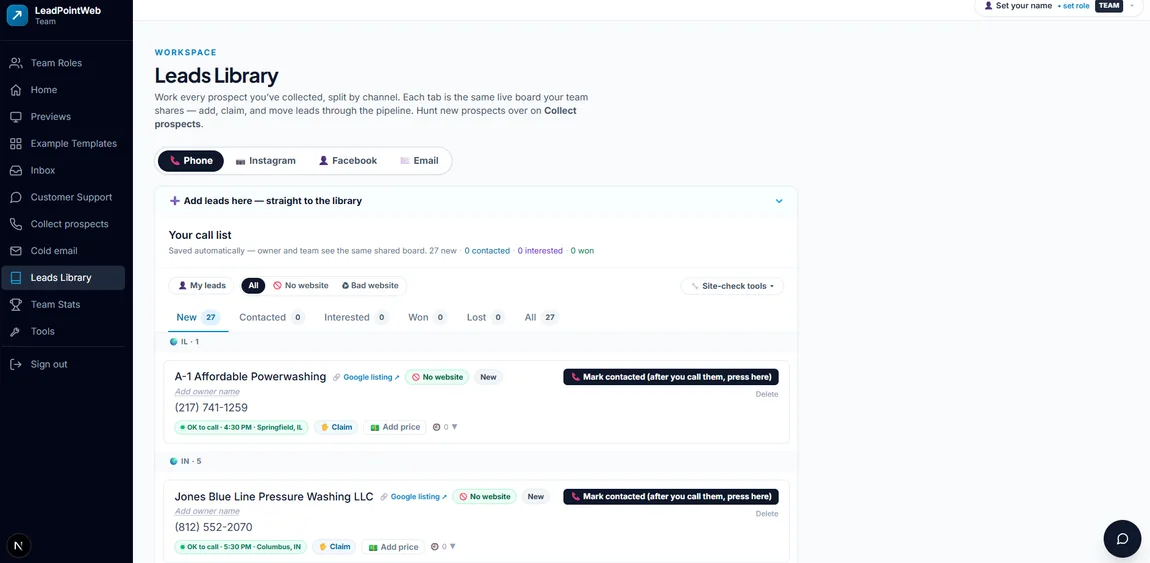This screenshot has width=1150, height=563.
Task: Select the All website filter pill
Action: pos(253,286)
